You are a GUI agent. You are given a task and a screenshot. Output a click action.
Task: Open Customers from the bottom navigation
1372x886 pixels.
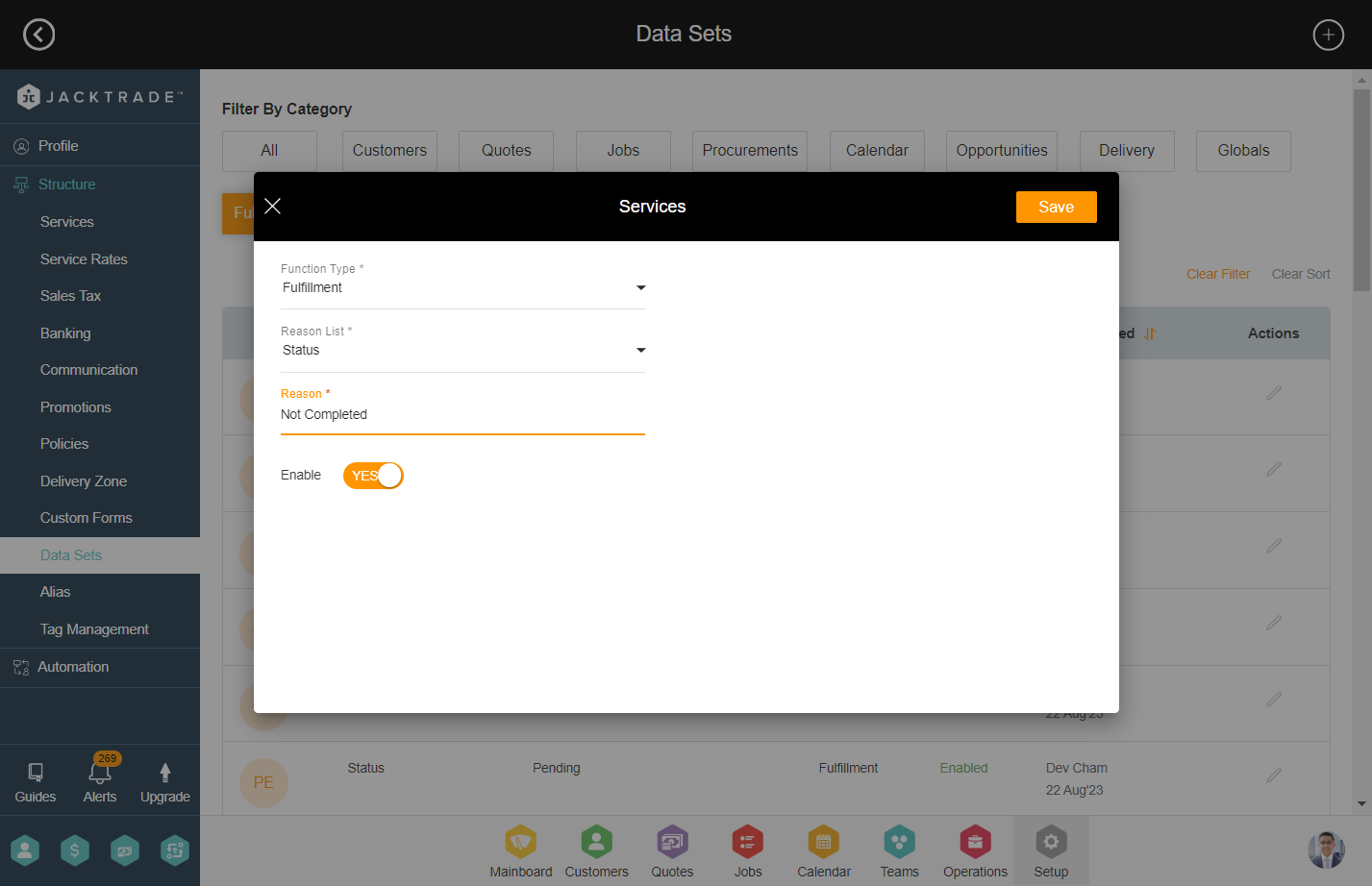tap(596, 851)
